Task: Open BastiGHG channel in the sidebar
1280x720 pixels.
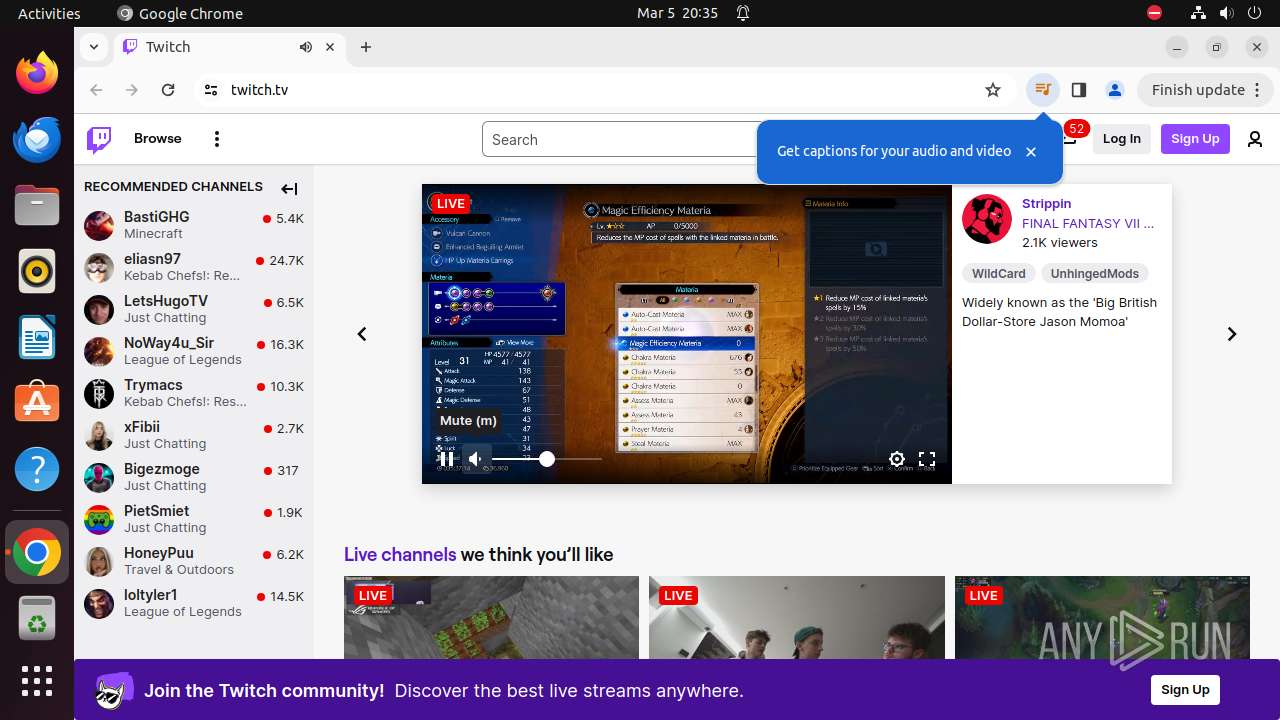Action: pyautogui.click(x=194, y=225)
